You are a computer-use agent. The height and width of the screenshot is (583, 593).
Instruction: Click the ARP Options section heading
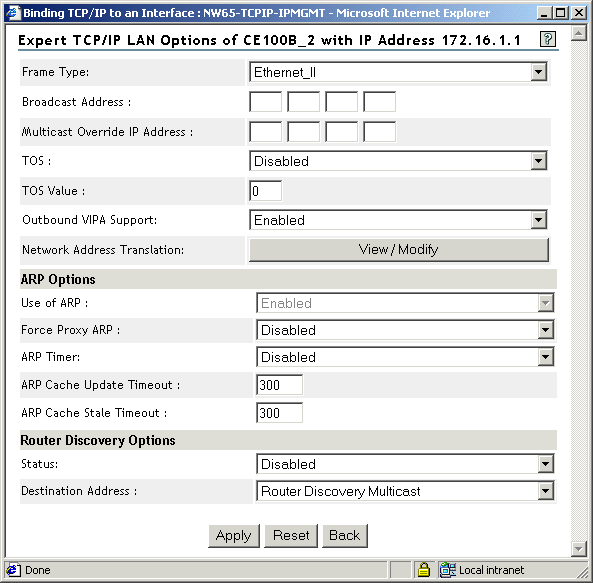click(x=58, y=279)
